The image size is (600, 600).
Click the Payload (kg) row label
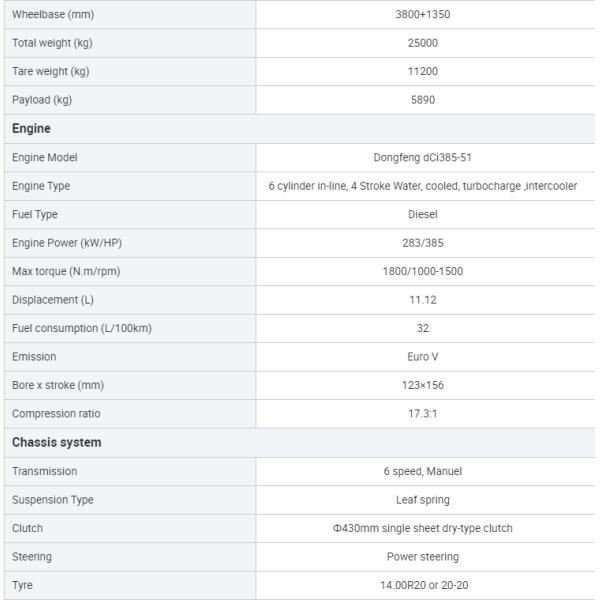[x=42, y=100]
